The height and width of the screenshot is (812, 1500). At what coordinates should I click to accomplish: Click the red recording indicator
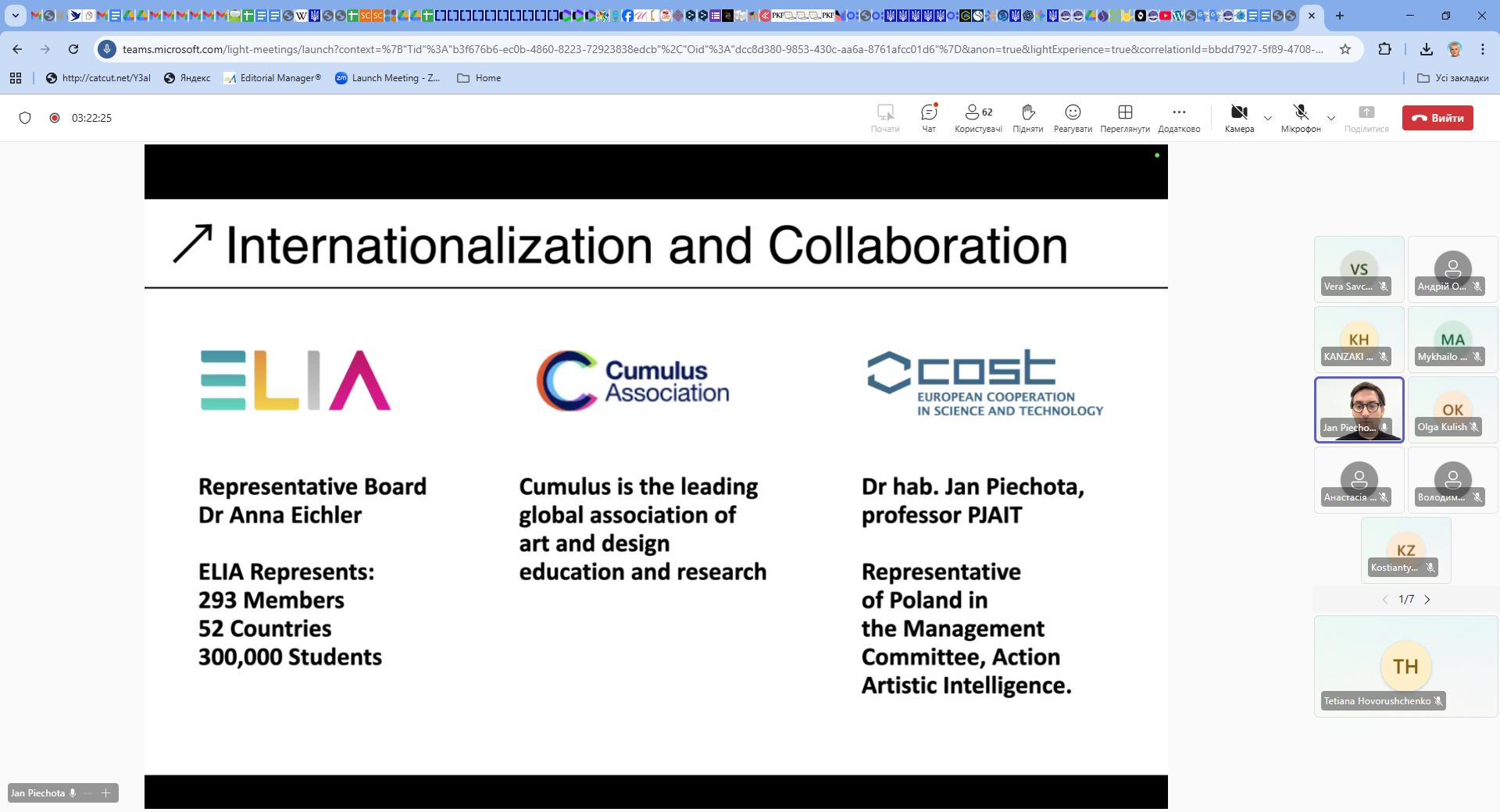55,118
